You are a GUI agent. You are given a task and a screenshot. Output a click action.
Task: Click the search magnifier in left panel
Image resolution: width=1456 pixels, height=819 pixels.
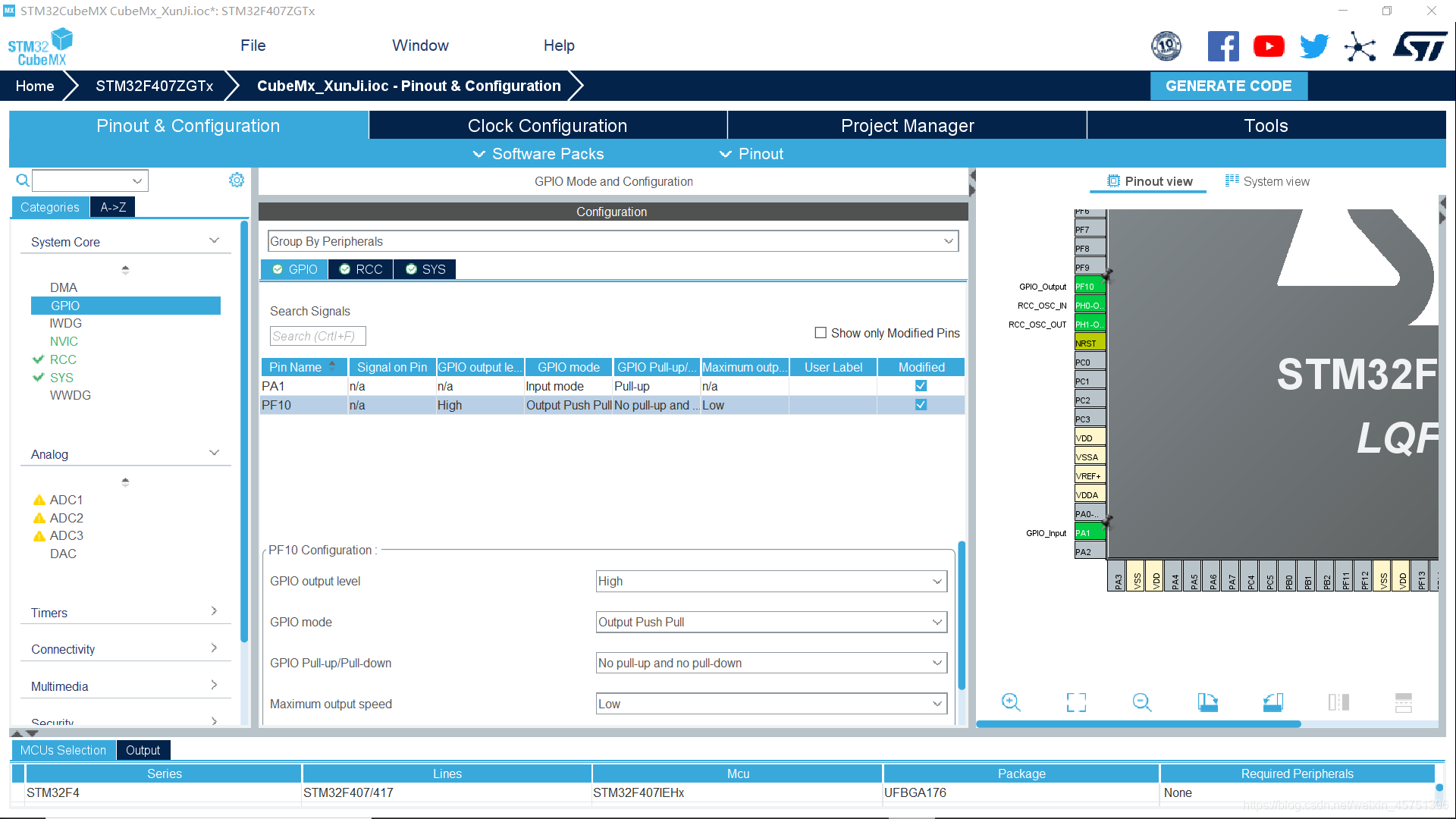[x=23, y=180]
